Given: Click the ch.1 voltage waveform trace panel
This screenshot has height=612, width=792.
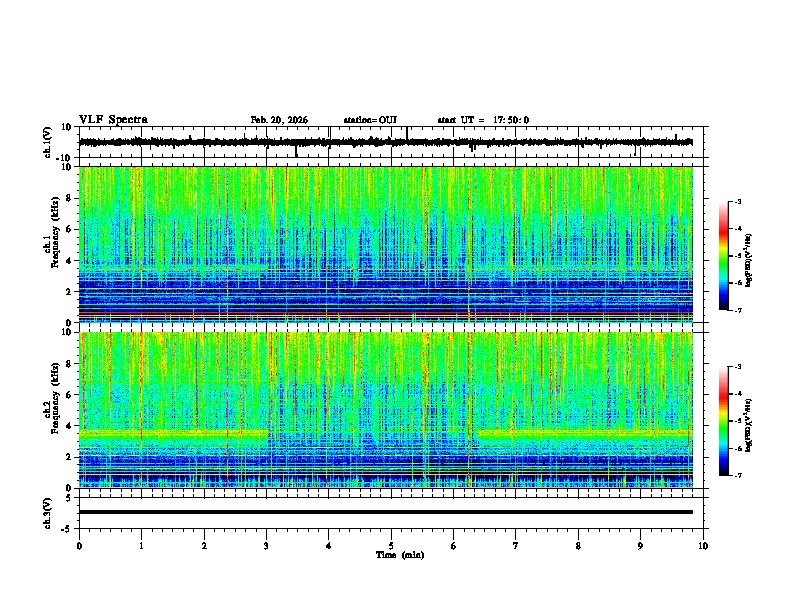Looking at the screenshot, I should [x=391, y=142].
